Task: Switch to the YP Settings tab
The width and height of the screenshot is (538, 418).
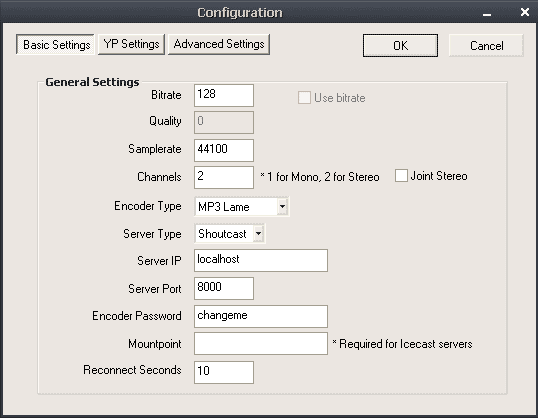Action: 131,44
